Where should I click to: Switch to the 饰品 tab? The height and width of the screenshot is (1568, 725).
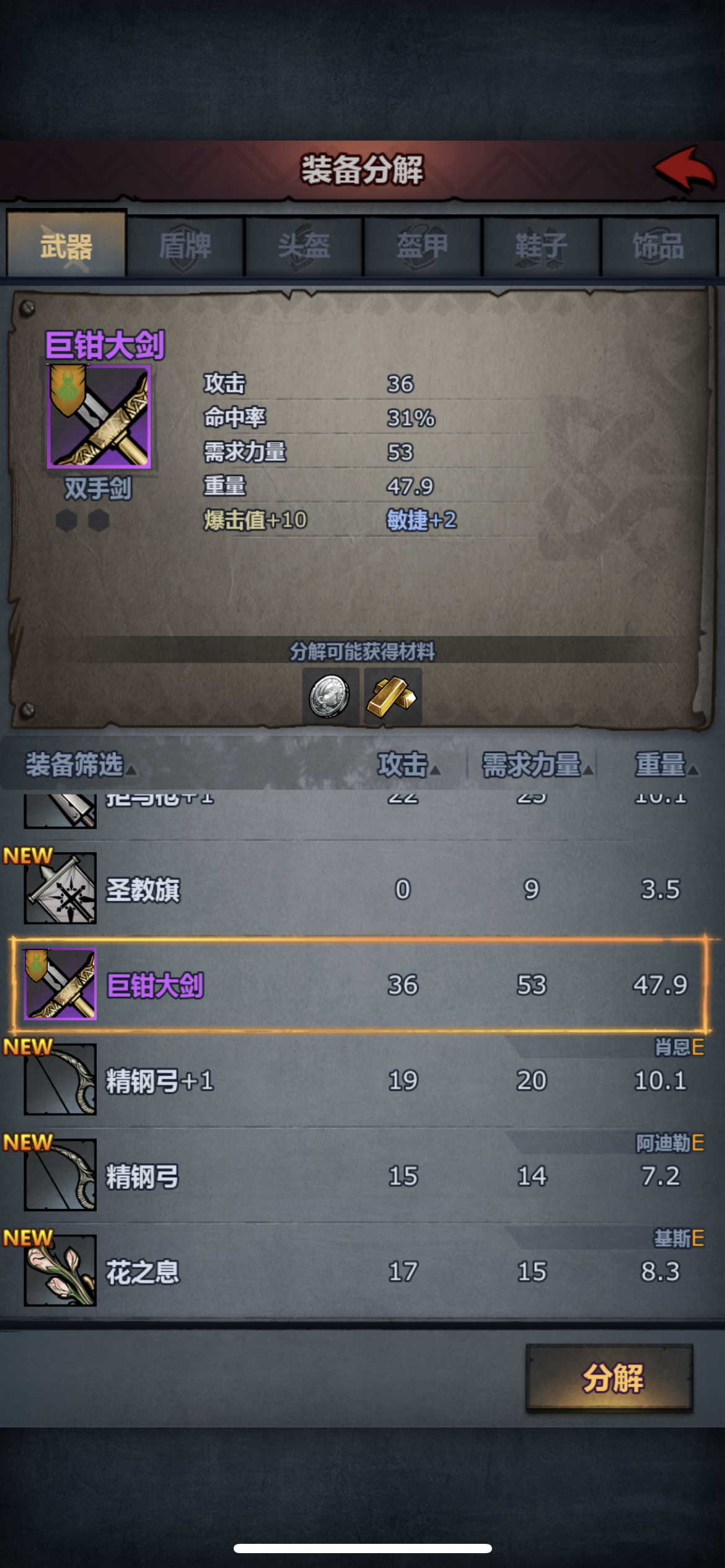click(658, 246)
